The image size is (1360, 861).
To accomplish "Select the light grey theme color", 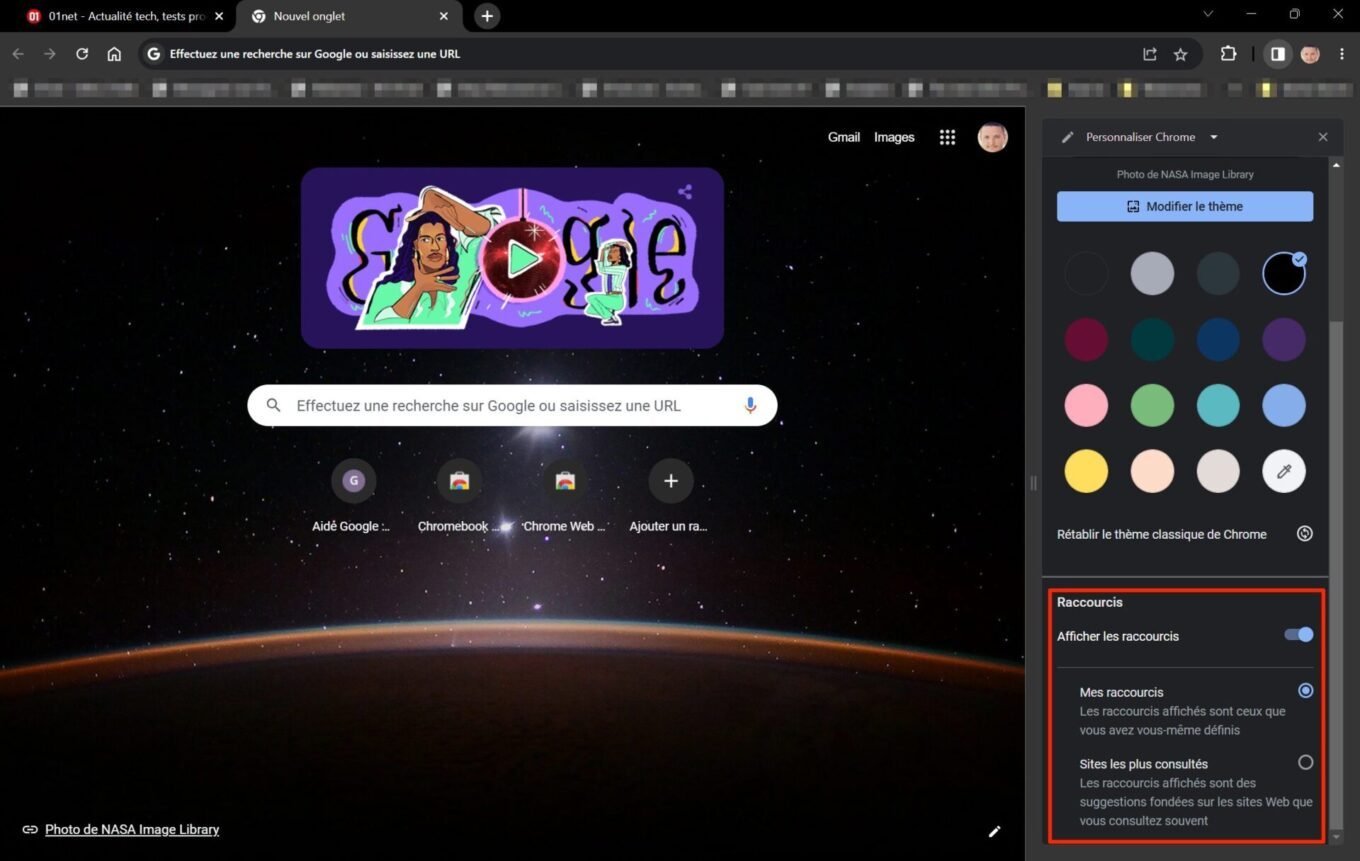I will (1152, 273).
